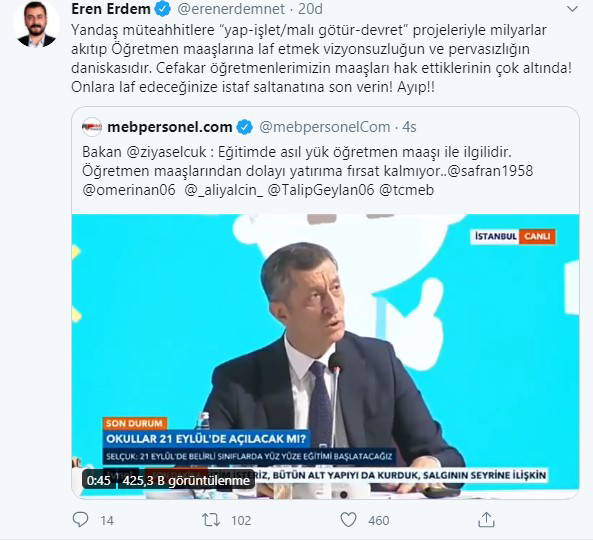Screen dimensions: 593x541
Task: Expand the tweet options chevron menu
Action: pyautogui.click(x=573, y=9)
